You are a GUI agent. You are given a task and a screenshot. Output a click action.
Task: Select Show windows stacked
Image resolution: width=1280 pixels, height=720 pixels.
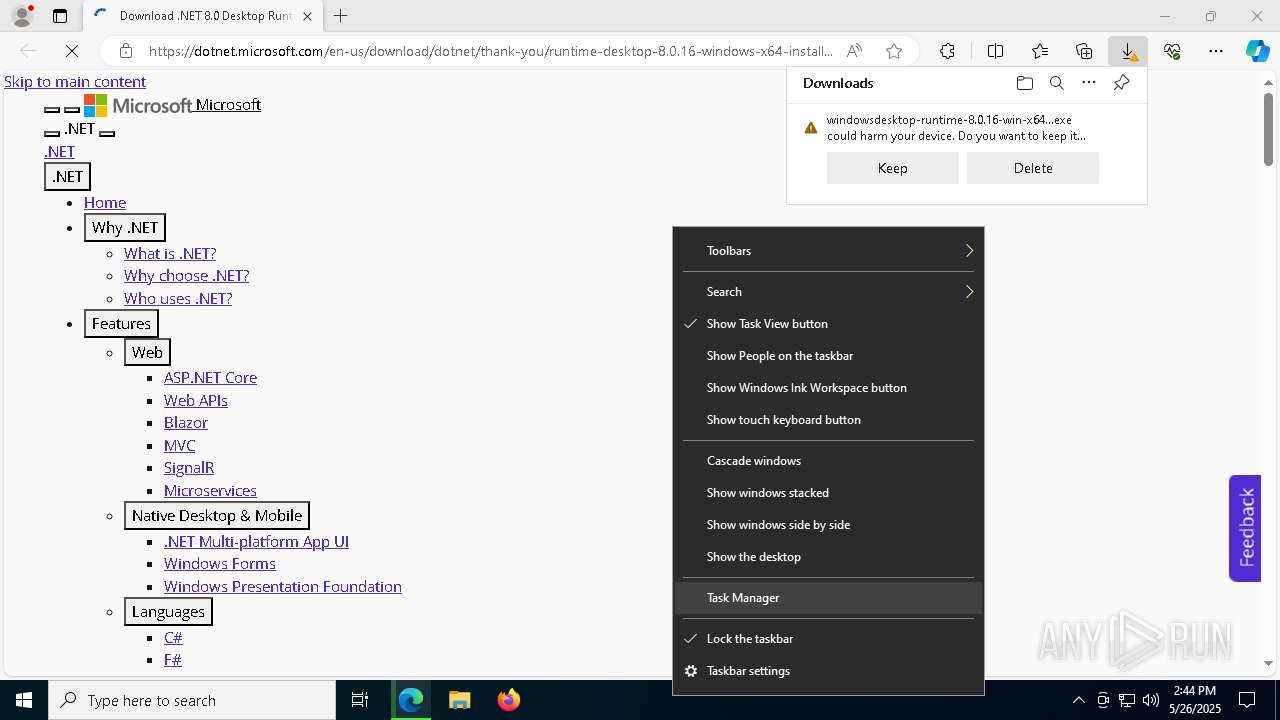click(828, 493)
